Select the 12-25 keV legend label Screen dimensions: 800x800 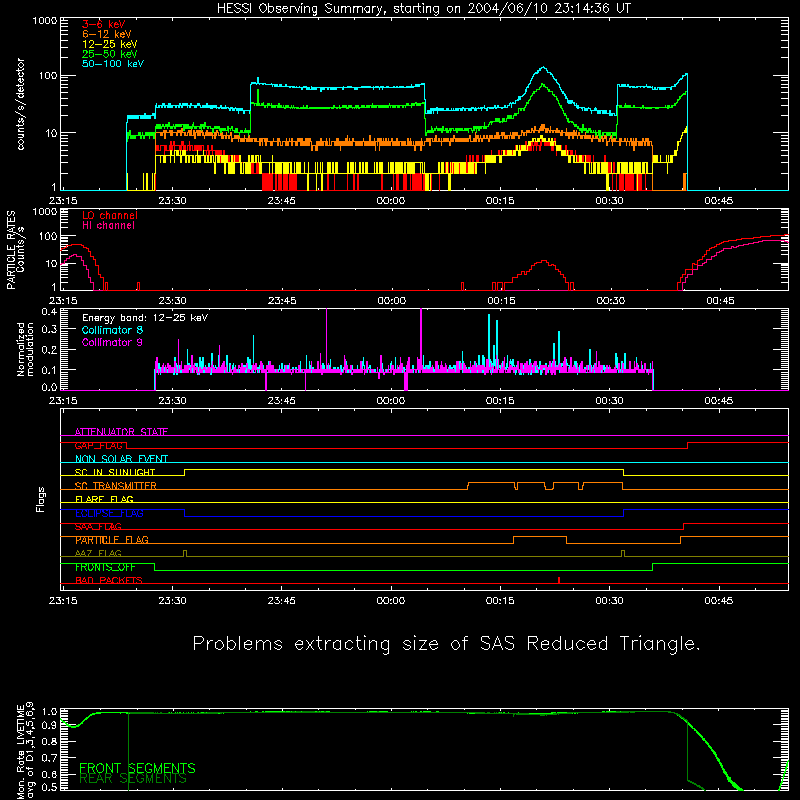click(x=110, y=44)
